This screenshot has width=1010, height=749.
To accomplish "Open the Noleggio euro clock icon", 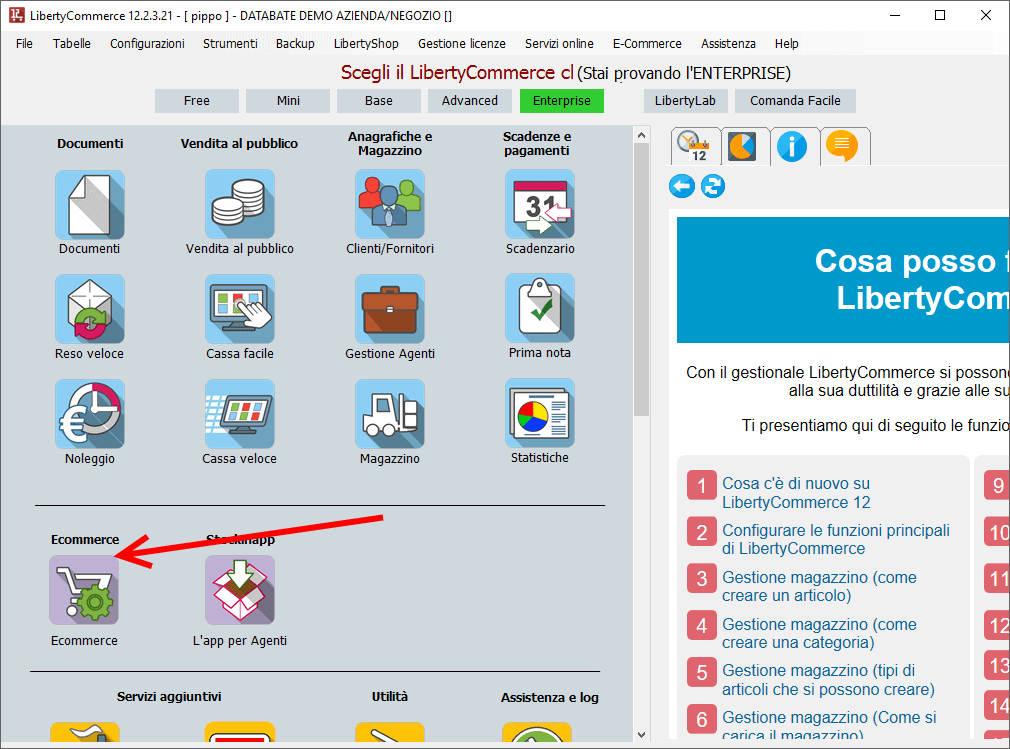I will tap(89, 414).
